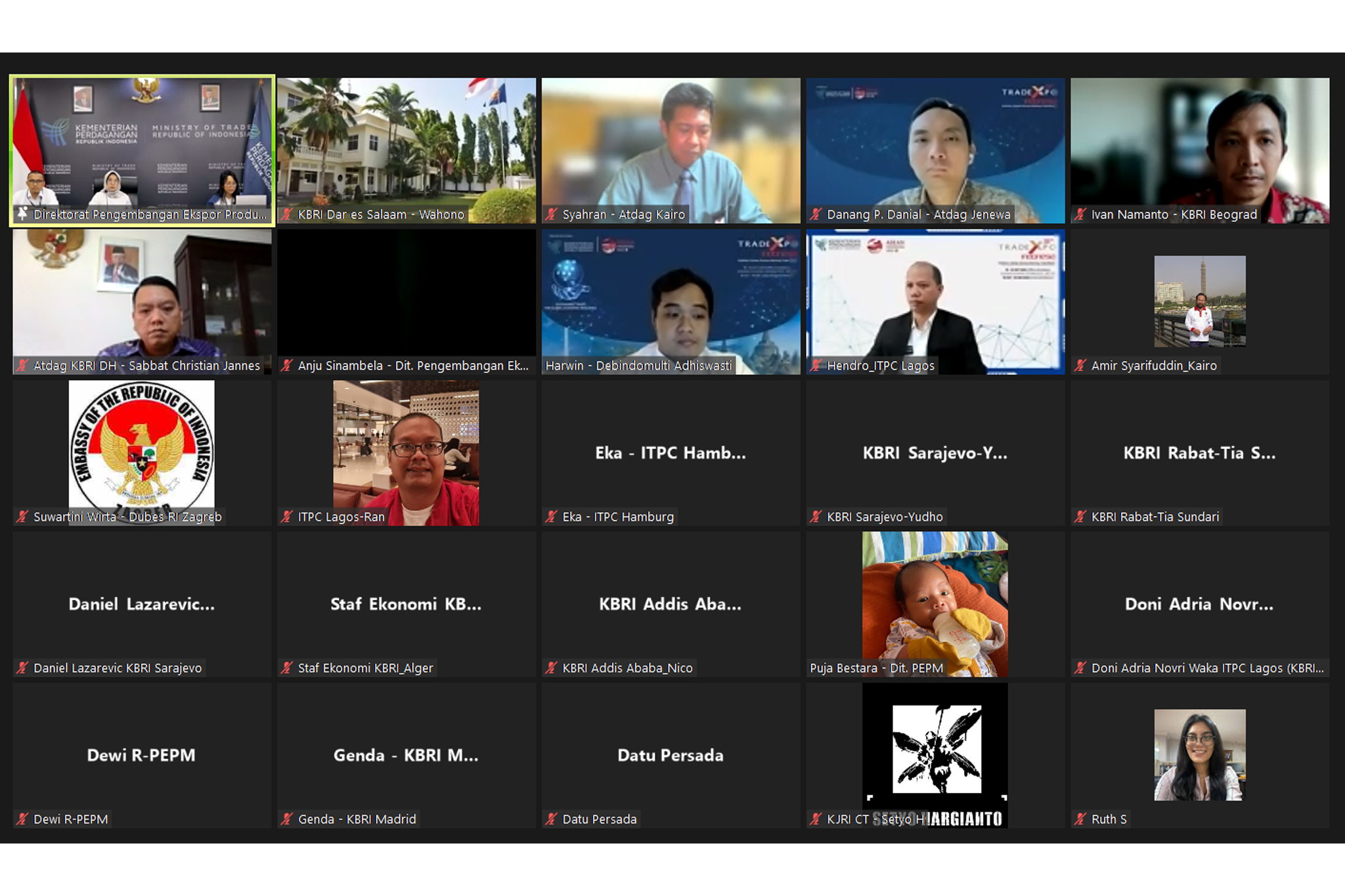Select Hendro_ITPC Lagos video tile

[x=936, y=302]
